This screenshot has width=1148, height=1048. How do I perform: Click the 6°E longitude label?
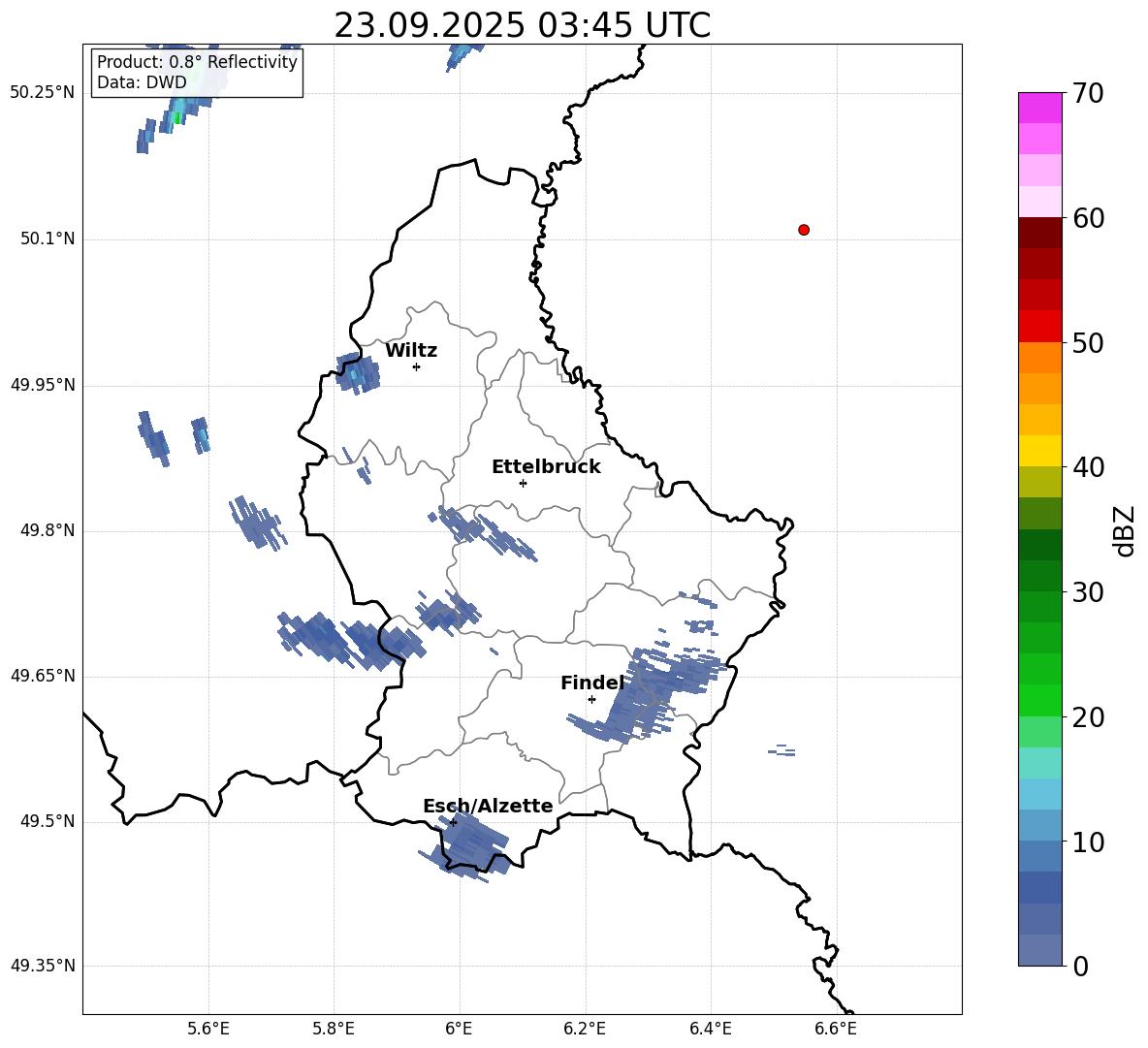[459, 1029]
